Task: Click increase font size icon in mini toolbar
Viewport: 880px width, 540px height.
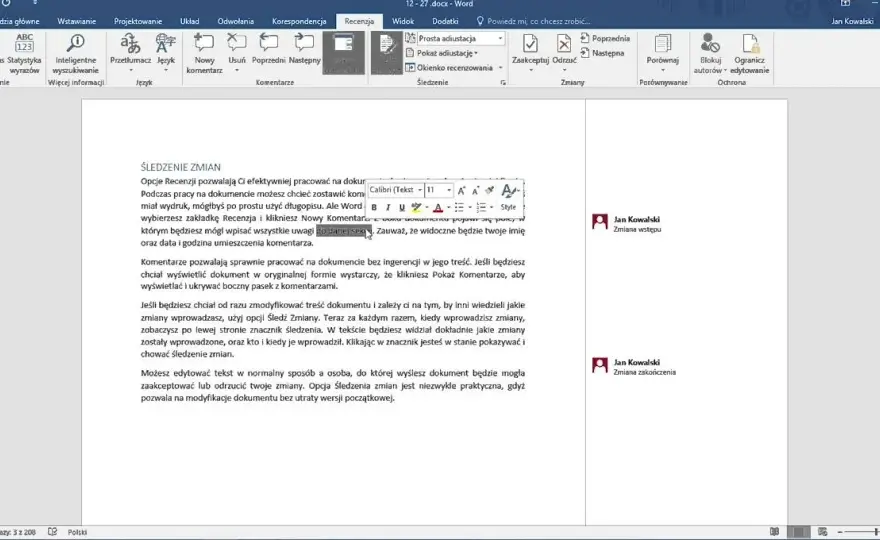Action: [x=461, y=190]
